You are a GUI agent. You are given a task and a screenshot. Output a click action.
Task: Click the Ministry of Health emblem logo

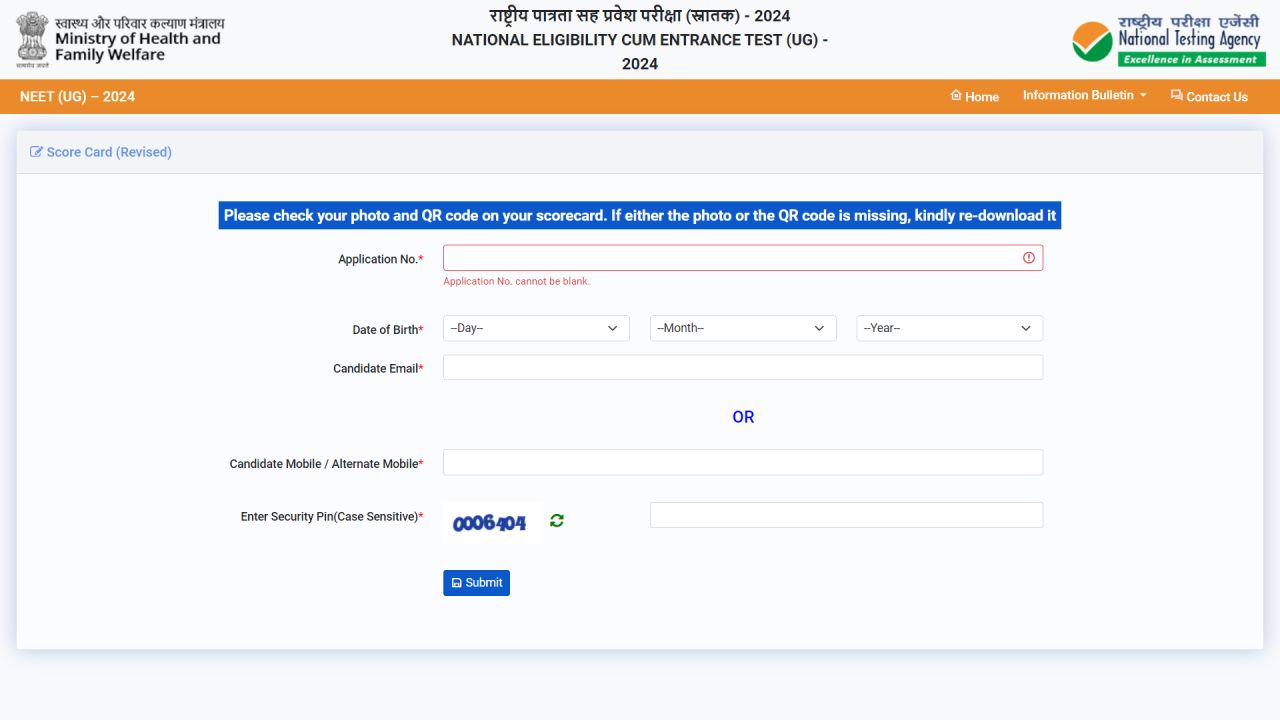(x=120, y=39)
